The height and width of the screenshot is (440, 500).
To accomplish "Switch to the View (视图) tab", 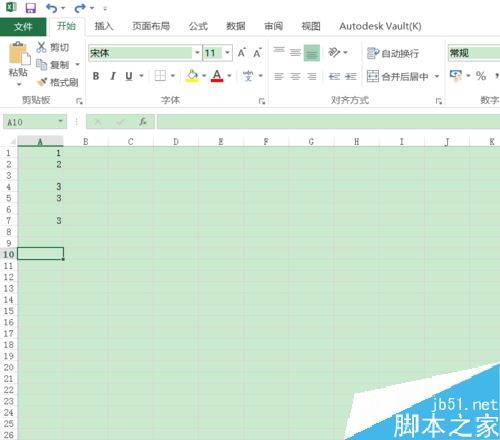I will tap(311, 26).
